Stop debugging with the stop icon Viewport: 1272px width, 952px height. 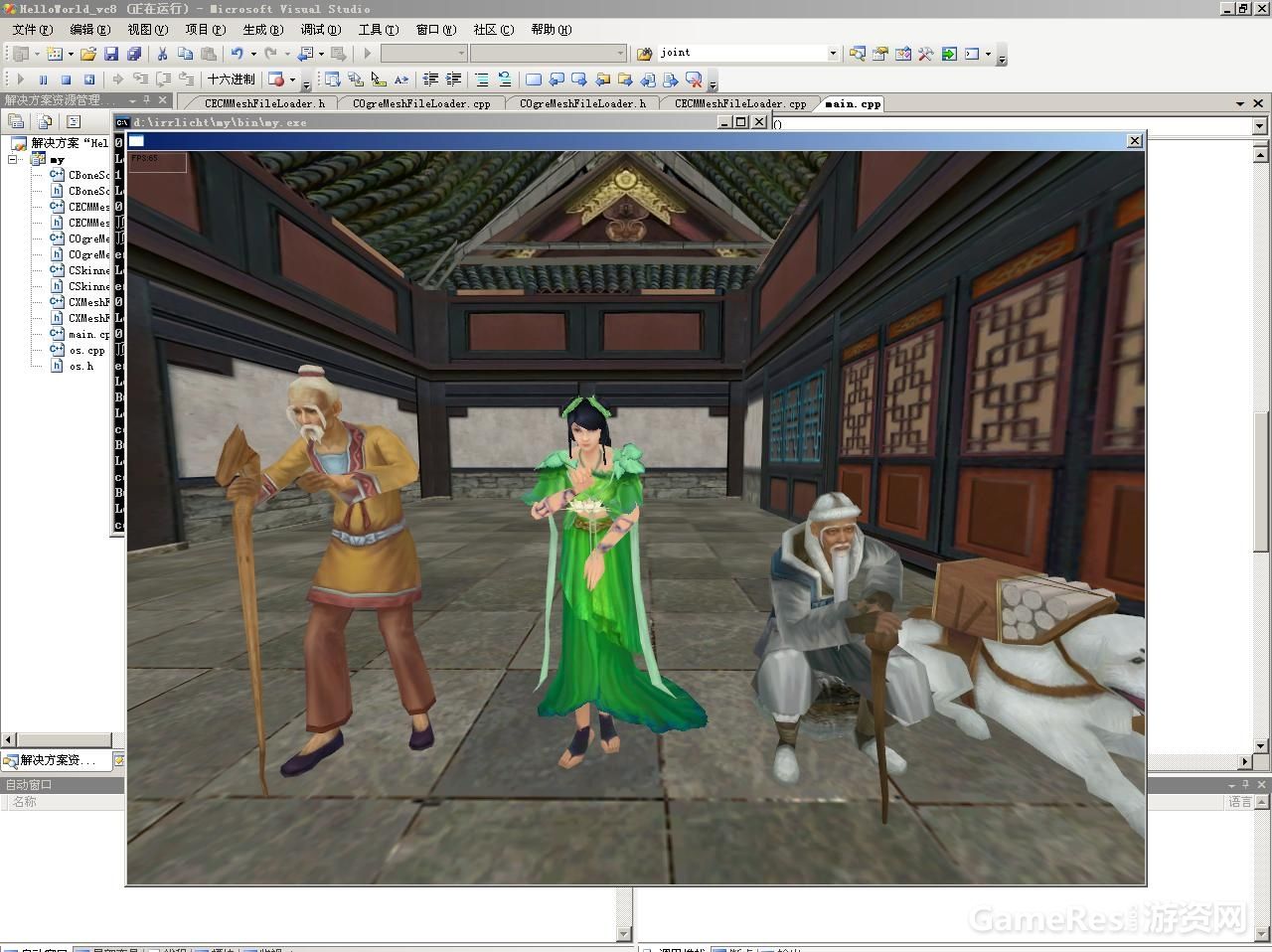[66, 79]
